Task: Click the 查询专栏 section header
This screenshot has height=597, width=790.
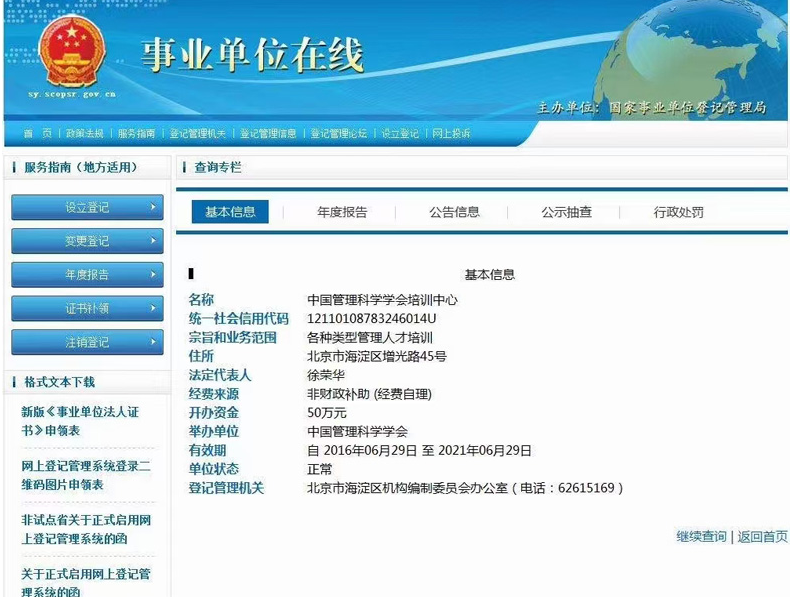Action: coord(218,167)
